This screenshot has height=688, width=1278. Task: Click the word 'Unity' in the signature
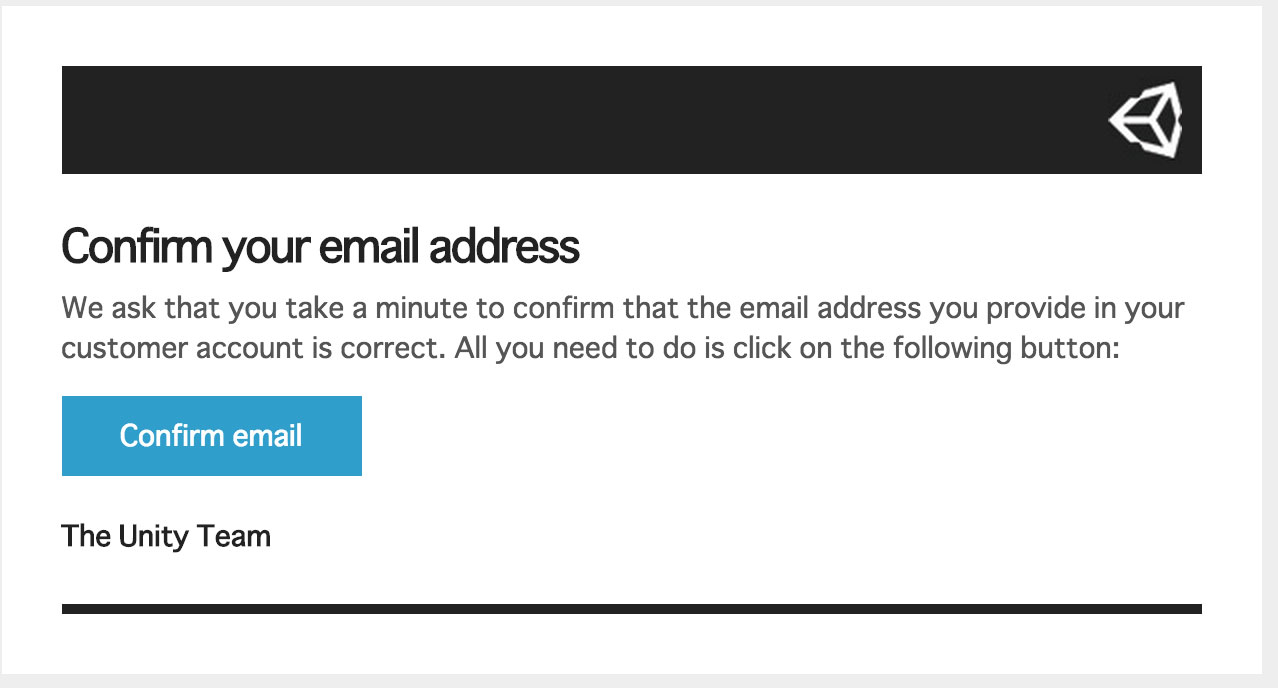click(153, 536)
